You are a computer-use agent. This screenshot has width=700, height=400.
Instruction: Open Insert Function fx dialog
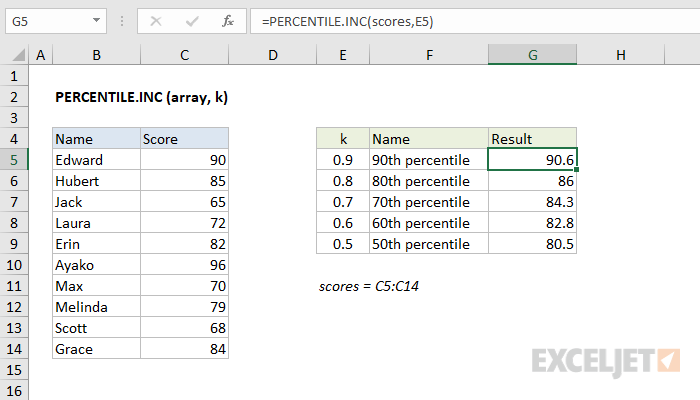(x=228, y=20)
